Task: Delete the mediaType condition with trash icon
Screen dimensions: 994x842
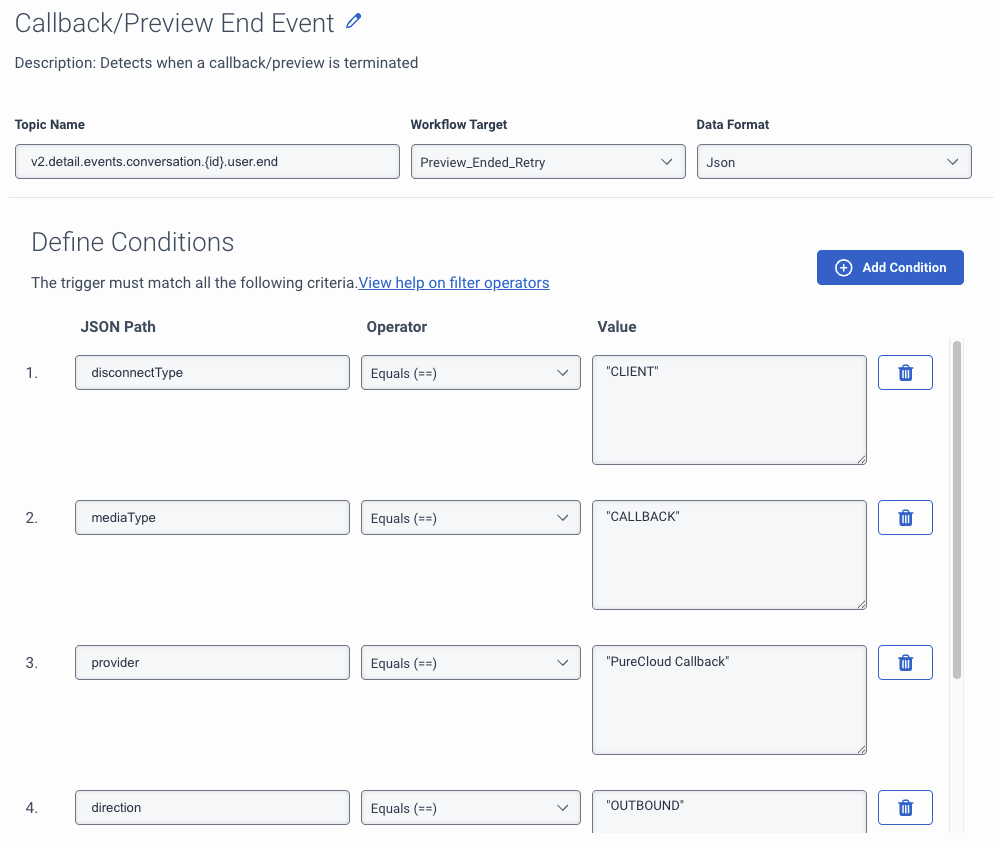Action: click(x=905, y=518)
